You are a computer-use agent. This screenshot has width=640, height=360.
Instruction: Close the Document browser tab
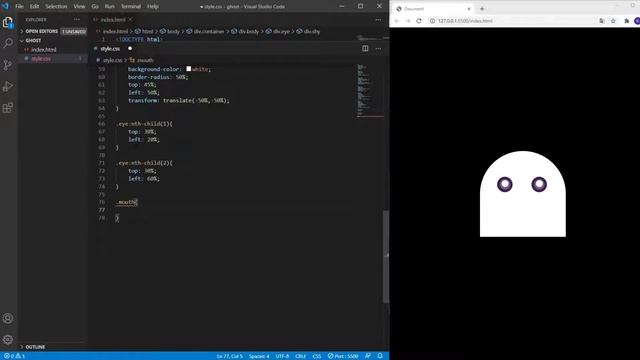(469, 9)
